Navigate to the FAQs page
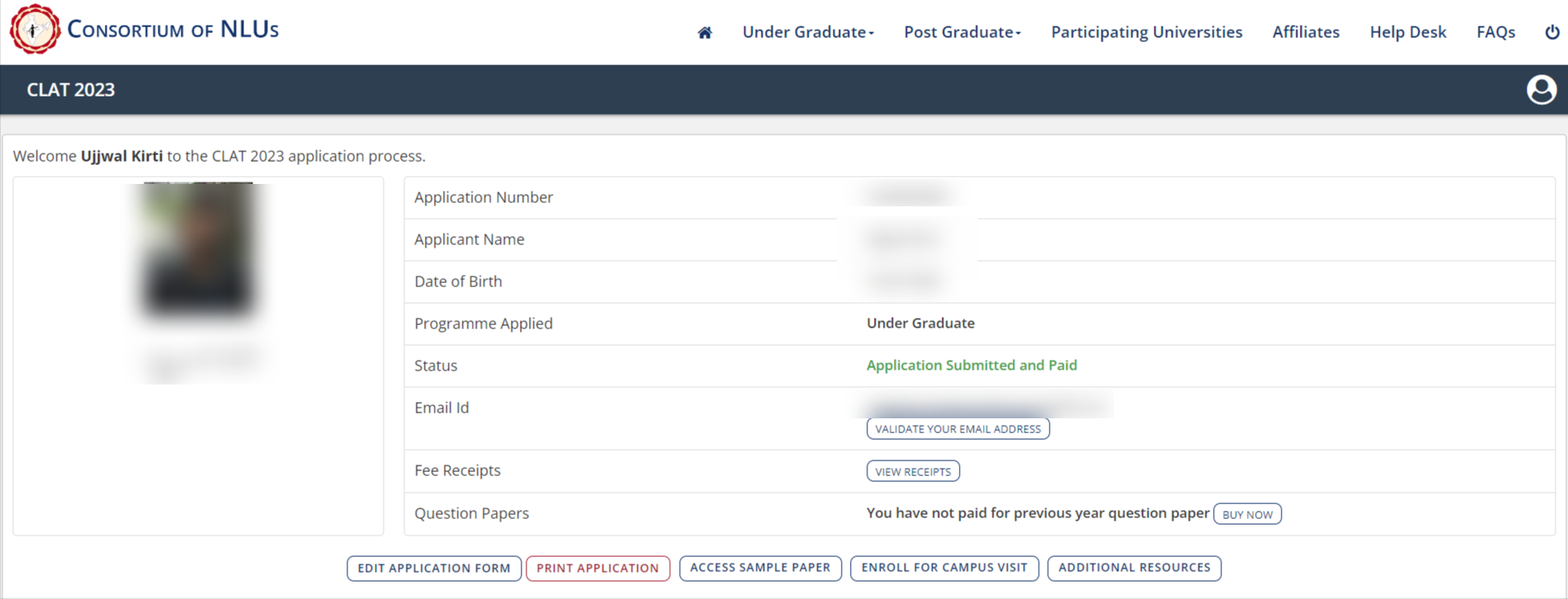This screenshot has height=599, width=1568. pyautogui.click(x=1495, y=32)
